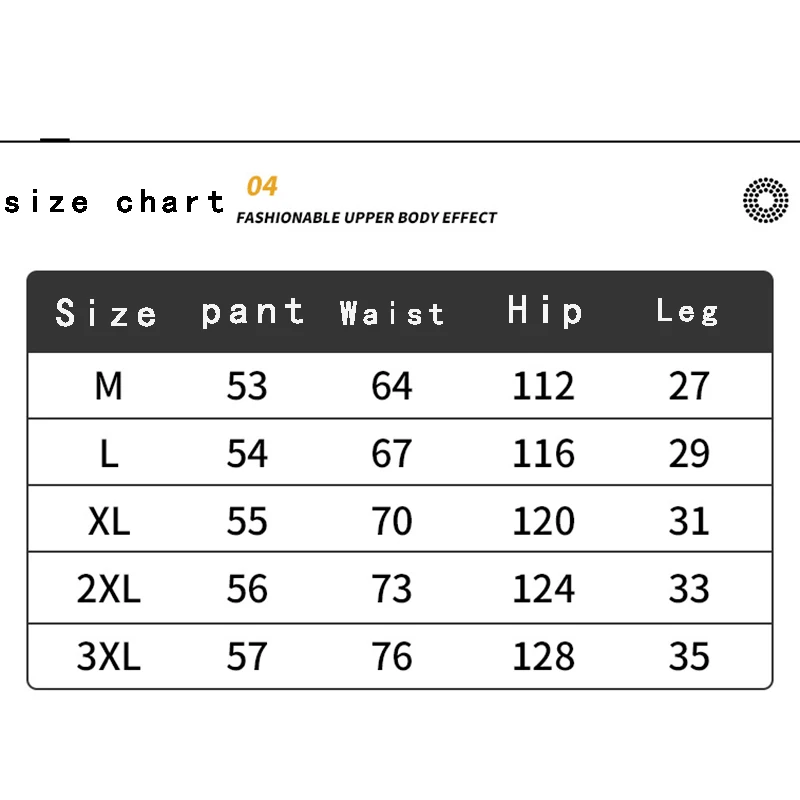Click the orange 04 number
Screen dimensions: 800x800
click(262, 186)
